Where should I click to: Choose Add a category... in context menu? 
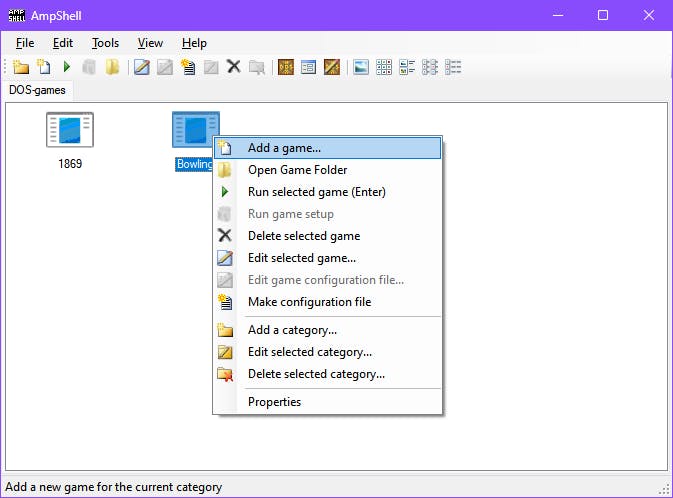tap(327, 330)
